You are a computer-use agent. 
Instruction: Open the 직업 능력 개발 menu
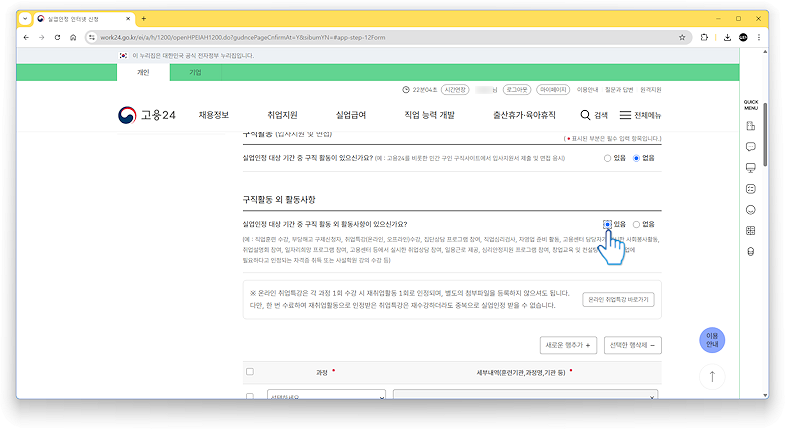(x=430, y=115)
